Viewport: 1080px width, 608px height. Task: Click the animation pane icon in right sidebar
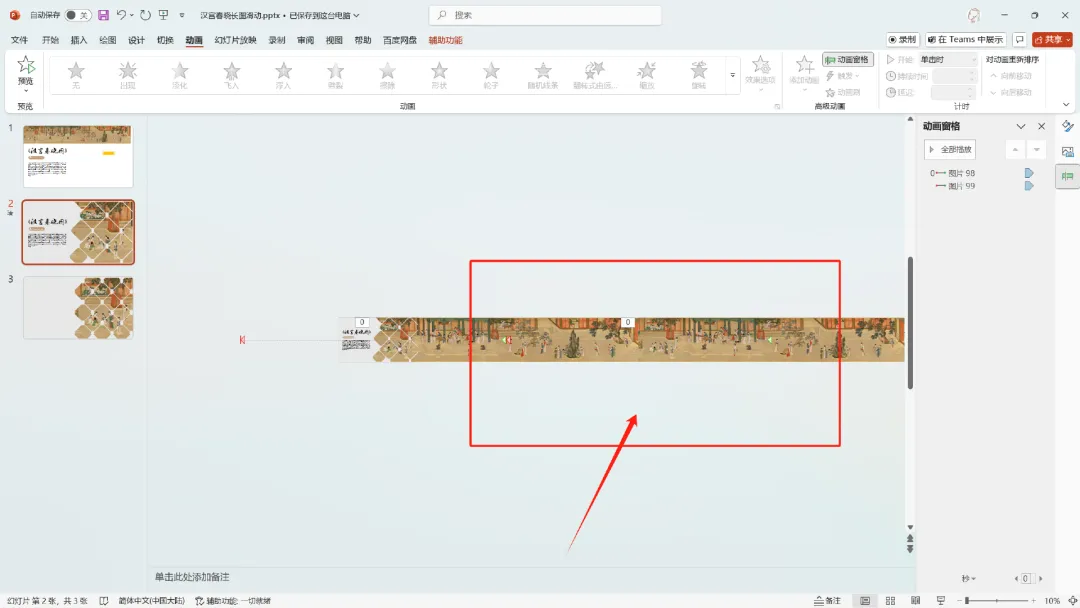click(x=1068, y=176)
